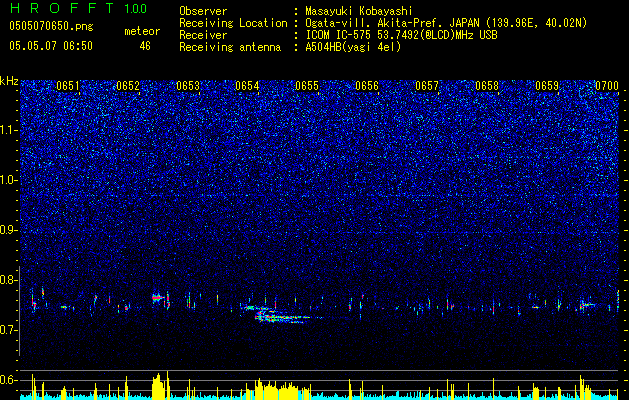The width and height of the screenshot is (629, 400).
Task: Click the HROFFT title text
Action: click(62, 8)
